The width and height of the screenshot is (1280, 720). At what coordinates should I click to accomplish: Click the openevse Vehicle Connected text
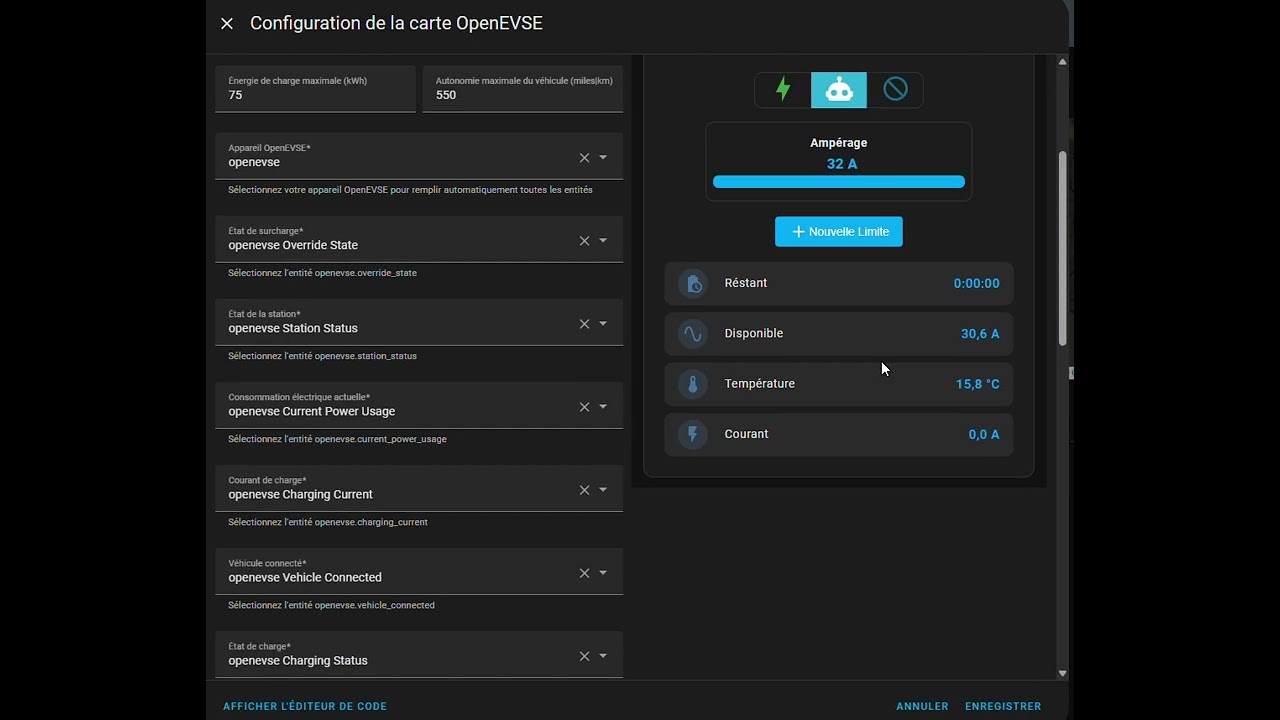tap(305, 577)
